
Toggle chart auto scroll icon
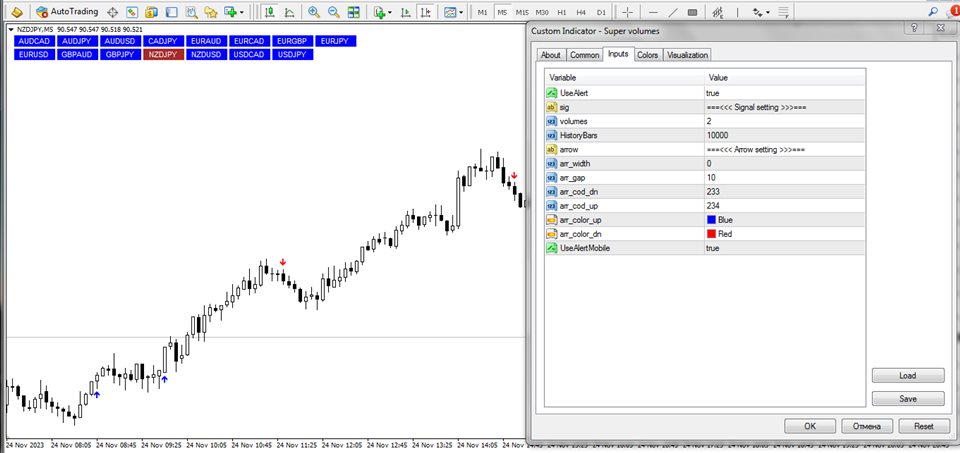(405, 12)
